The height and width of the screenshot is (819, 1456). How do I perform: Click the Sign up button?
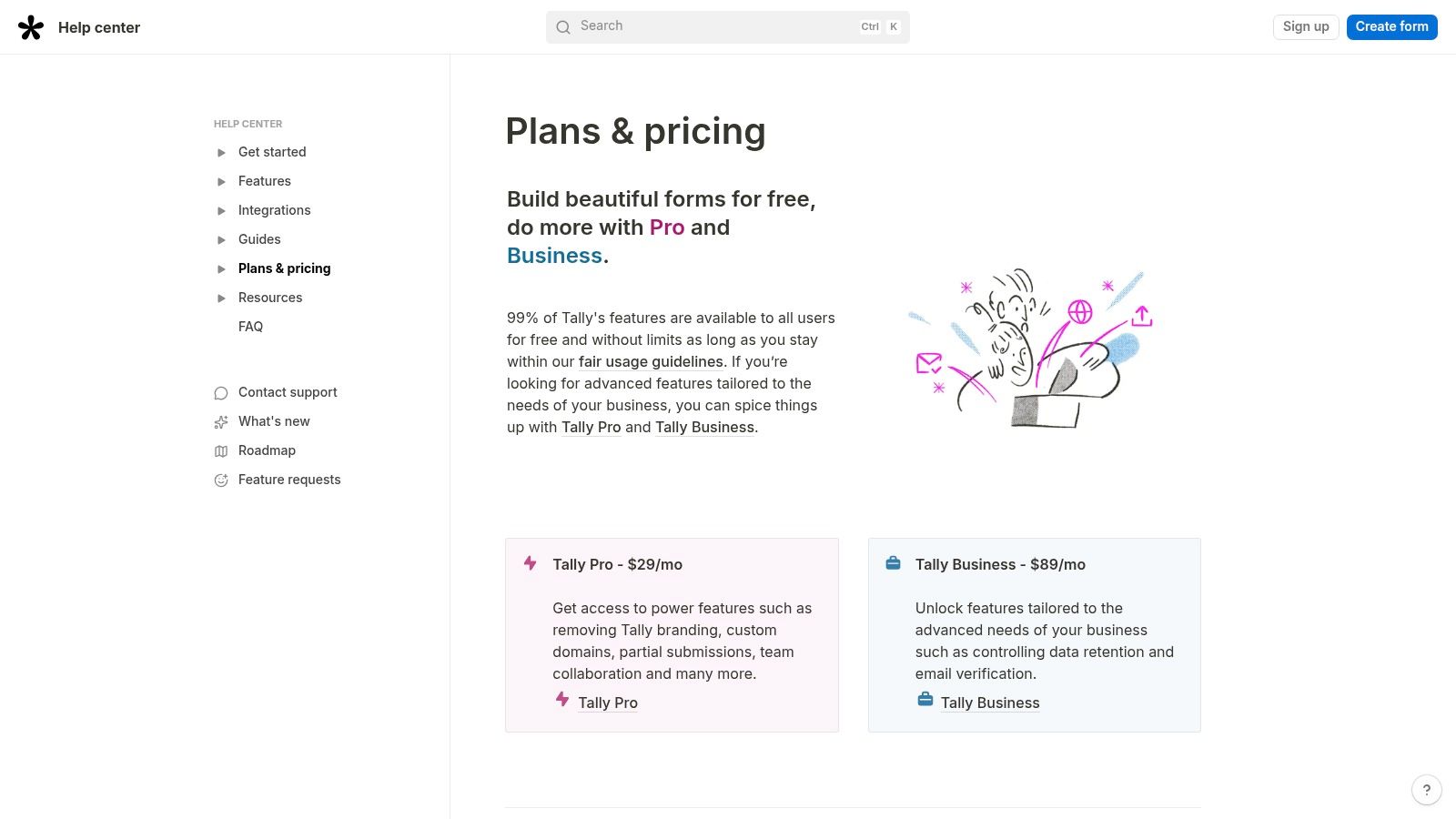[1305, 26]
